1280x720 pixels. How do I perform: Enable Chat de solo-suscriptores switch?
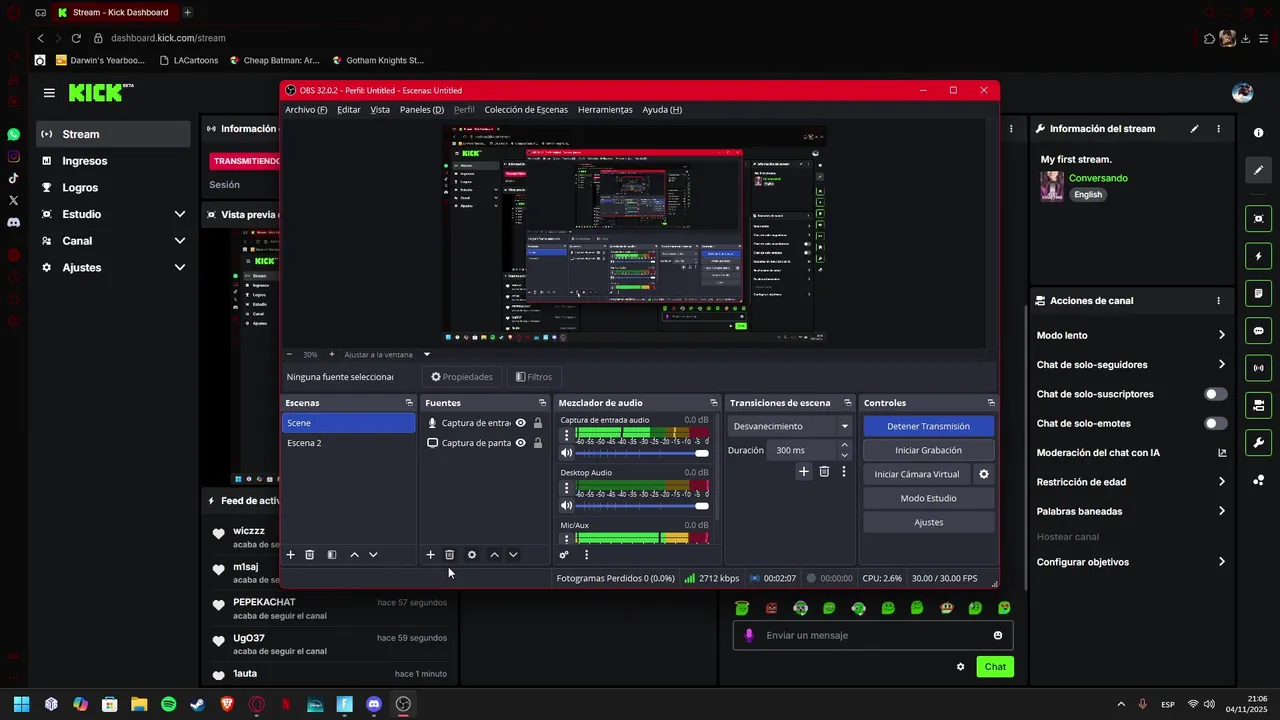pos(1215,394)
